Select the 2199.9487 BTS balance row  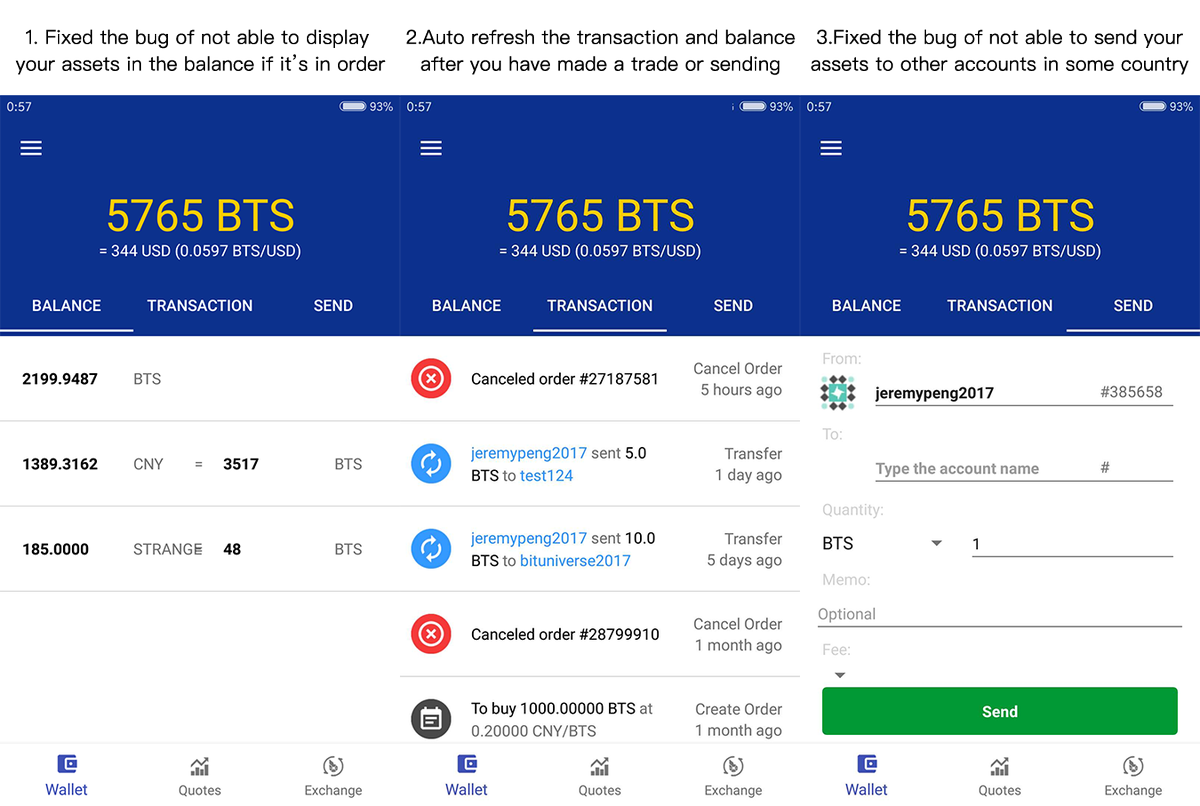click(200, 379)
